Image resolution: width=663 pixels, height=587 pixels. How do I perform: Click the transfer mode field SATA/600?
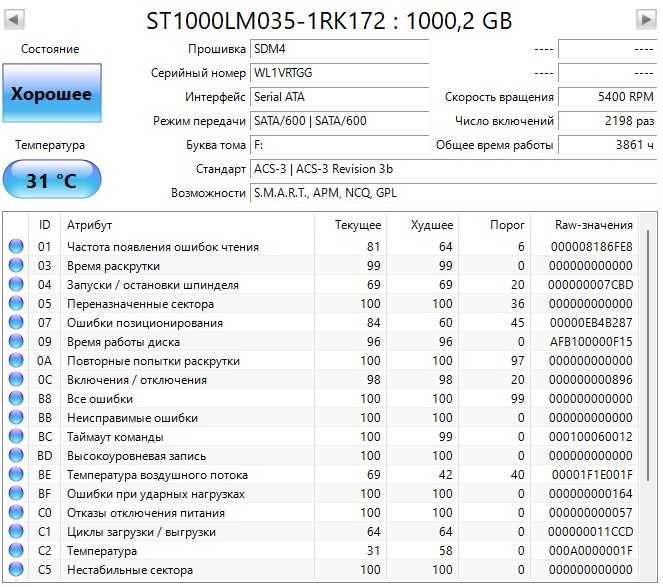(340, 121)
